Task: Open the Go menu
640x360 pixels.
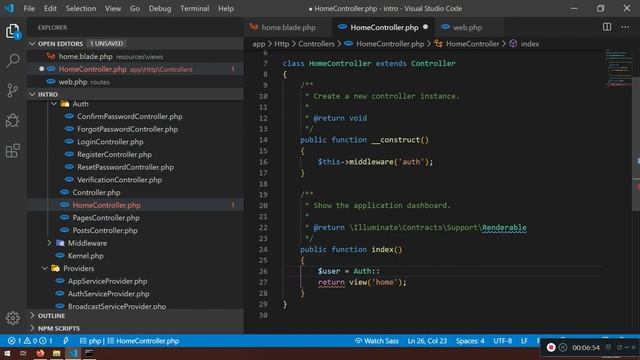Action: tap(135, 8)
